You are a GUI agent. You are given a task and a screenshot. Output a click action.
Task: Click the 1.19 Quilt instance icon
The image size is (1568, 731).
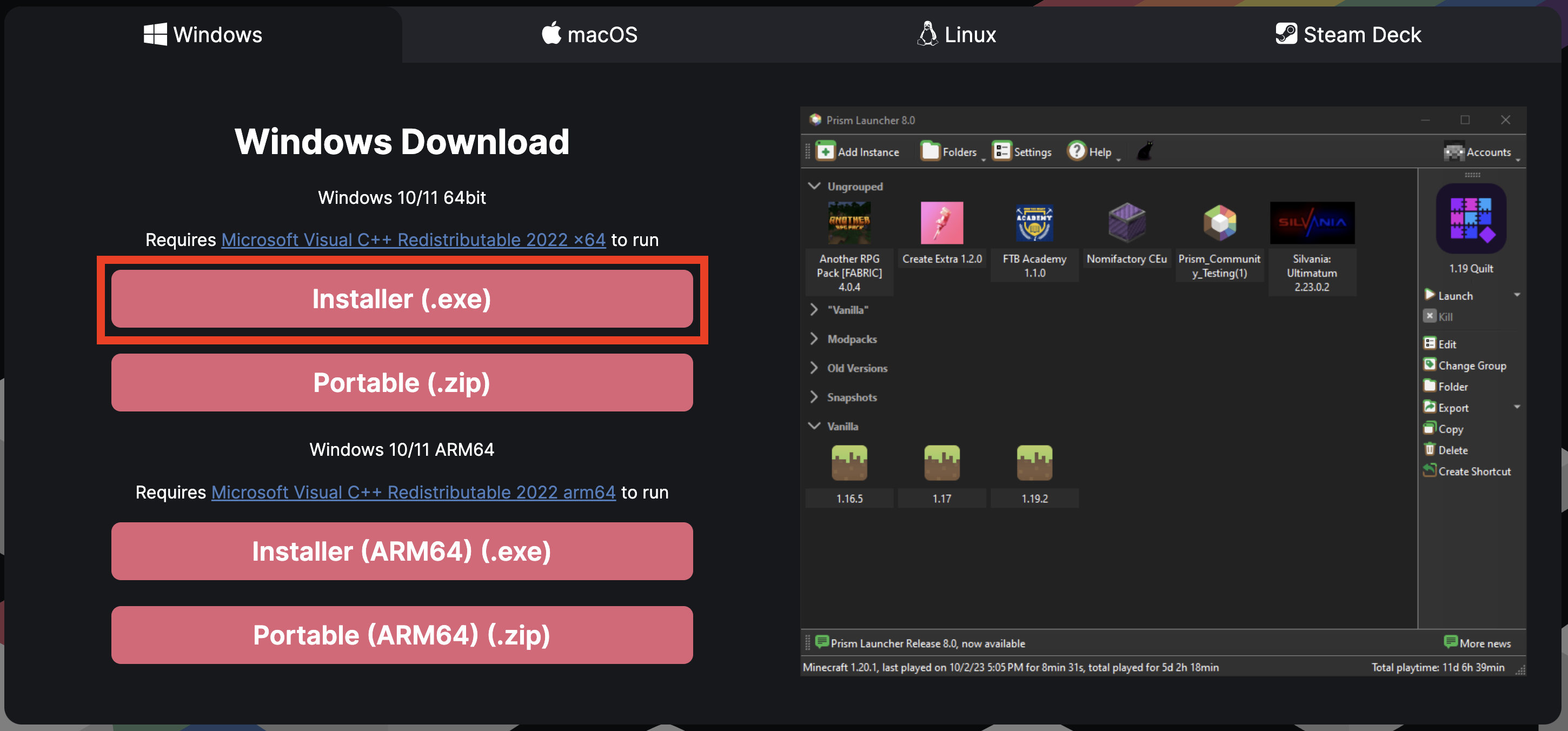(x=1471, y=219)
